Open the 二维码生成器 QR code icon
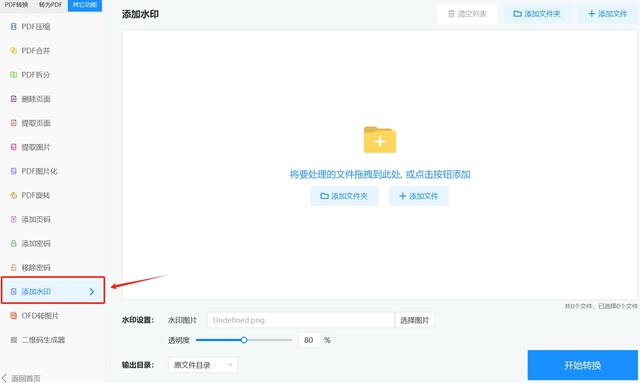640x383 pixels. point(13,340)
